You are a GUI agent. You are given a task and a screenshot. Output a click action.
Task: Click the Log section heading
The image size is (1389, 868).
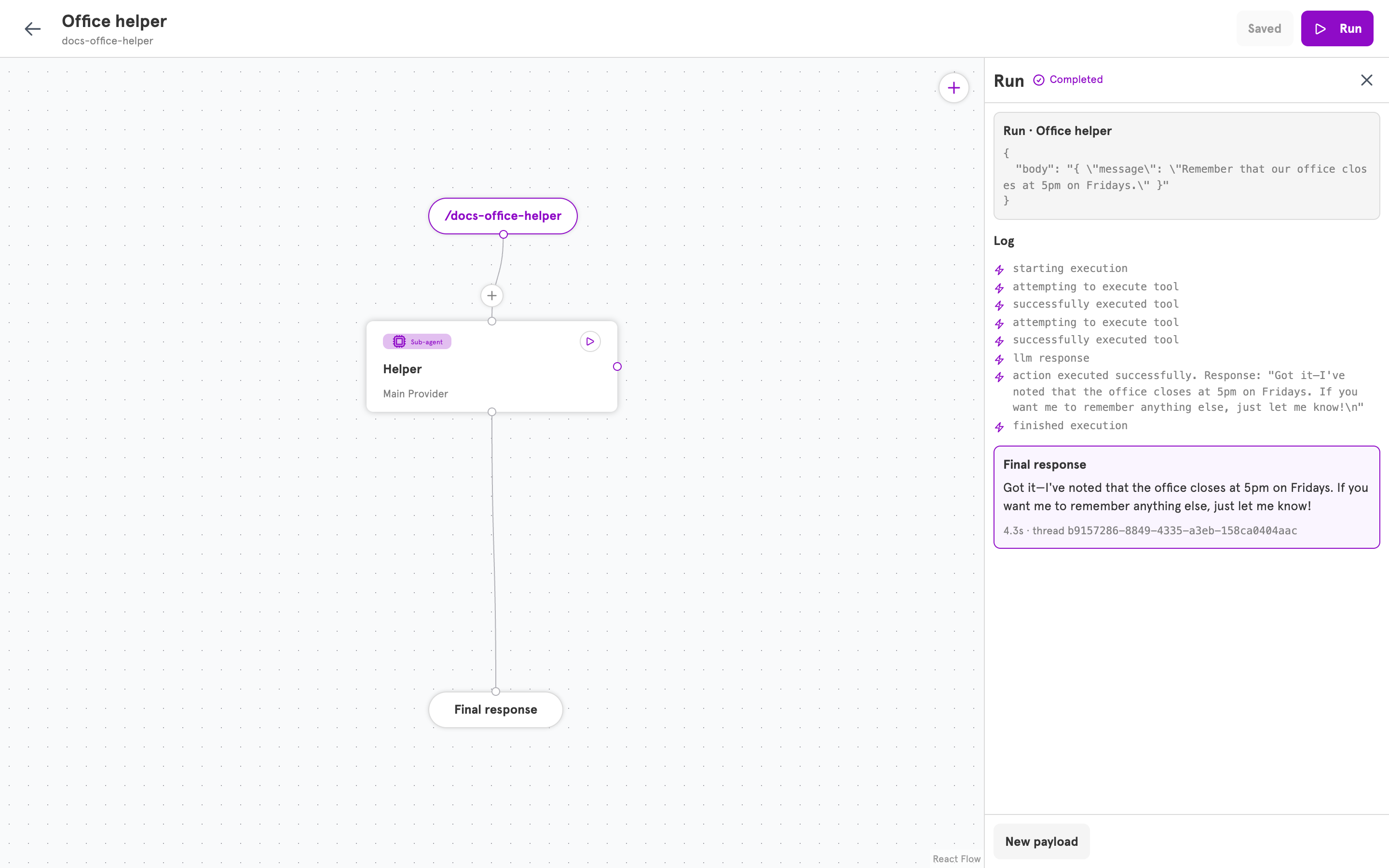(1004, 241)
